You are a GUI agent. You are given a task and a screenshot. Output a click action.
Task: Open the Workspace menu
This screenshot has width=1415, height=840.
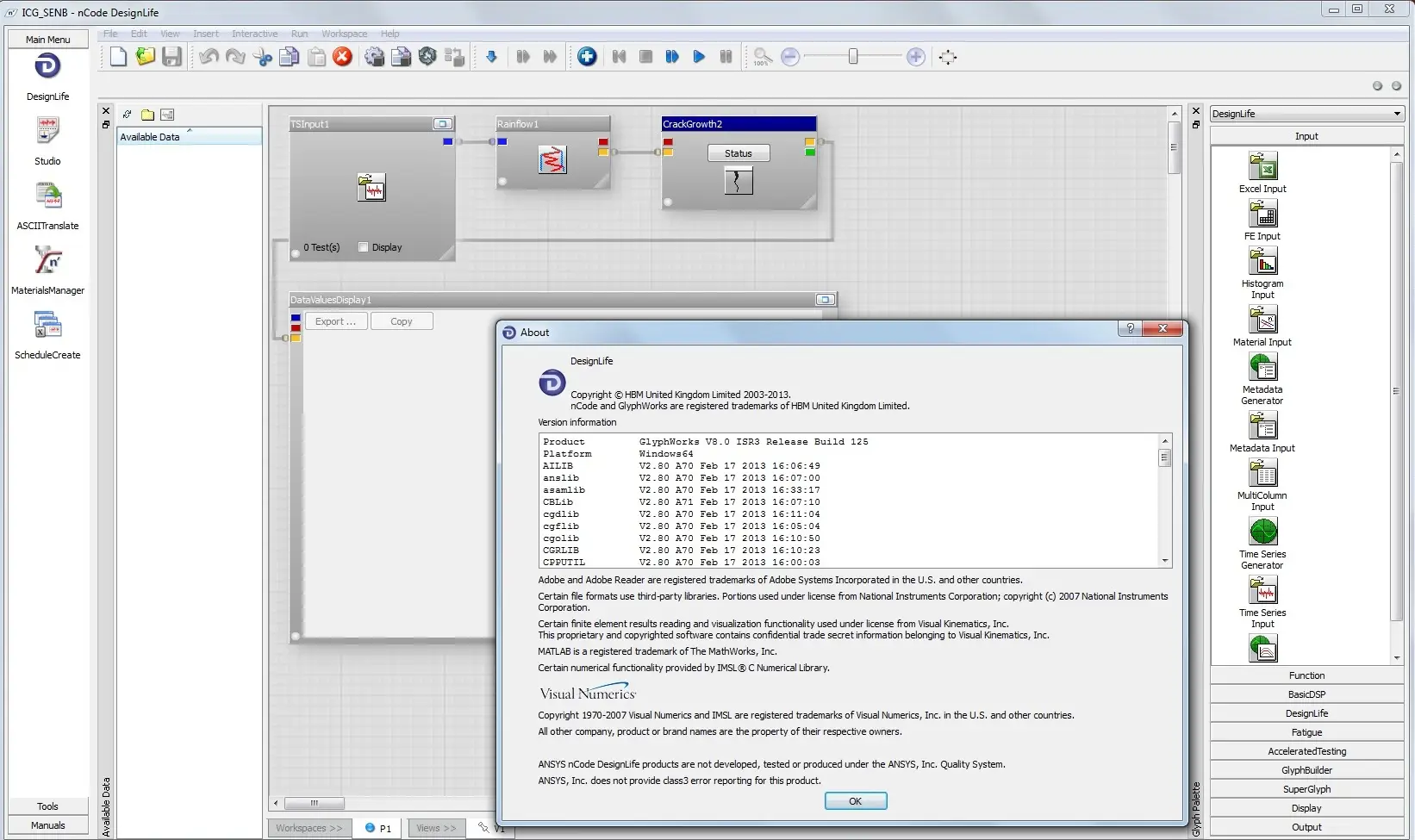344,34
